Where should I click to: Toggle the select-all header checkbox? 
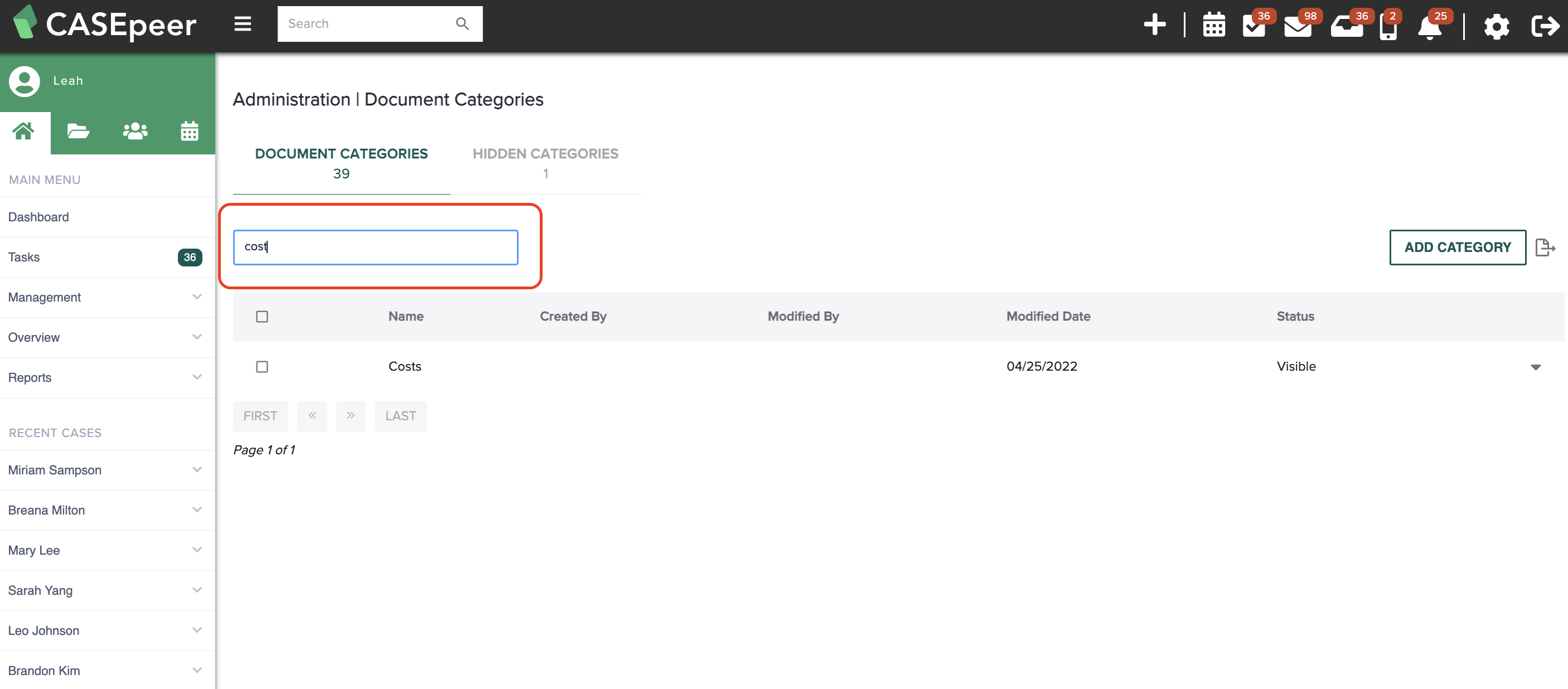(262, 317)
